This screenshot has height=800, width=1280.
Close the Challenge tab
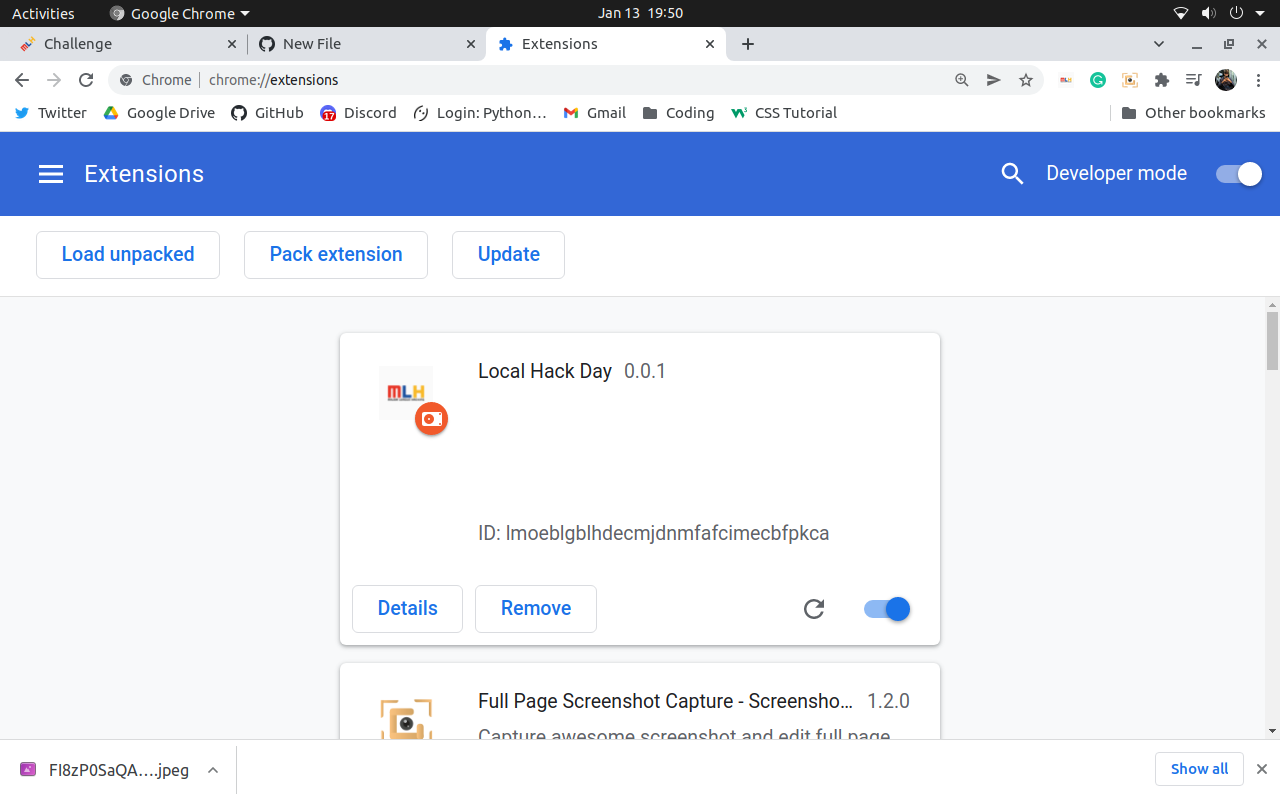click(232, 44)
